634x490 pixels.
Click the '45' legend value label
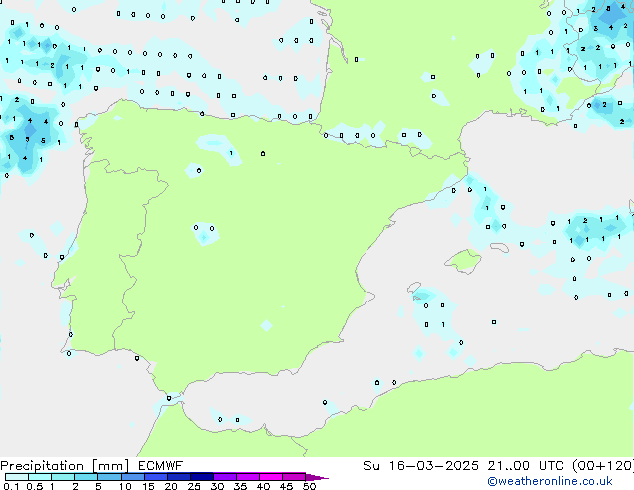[x=286, y=486]
